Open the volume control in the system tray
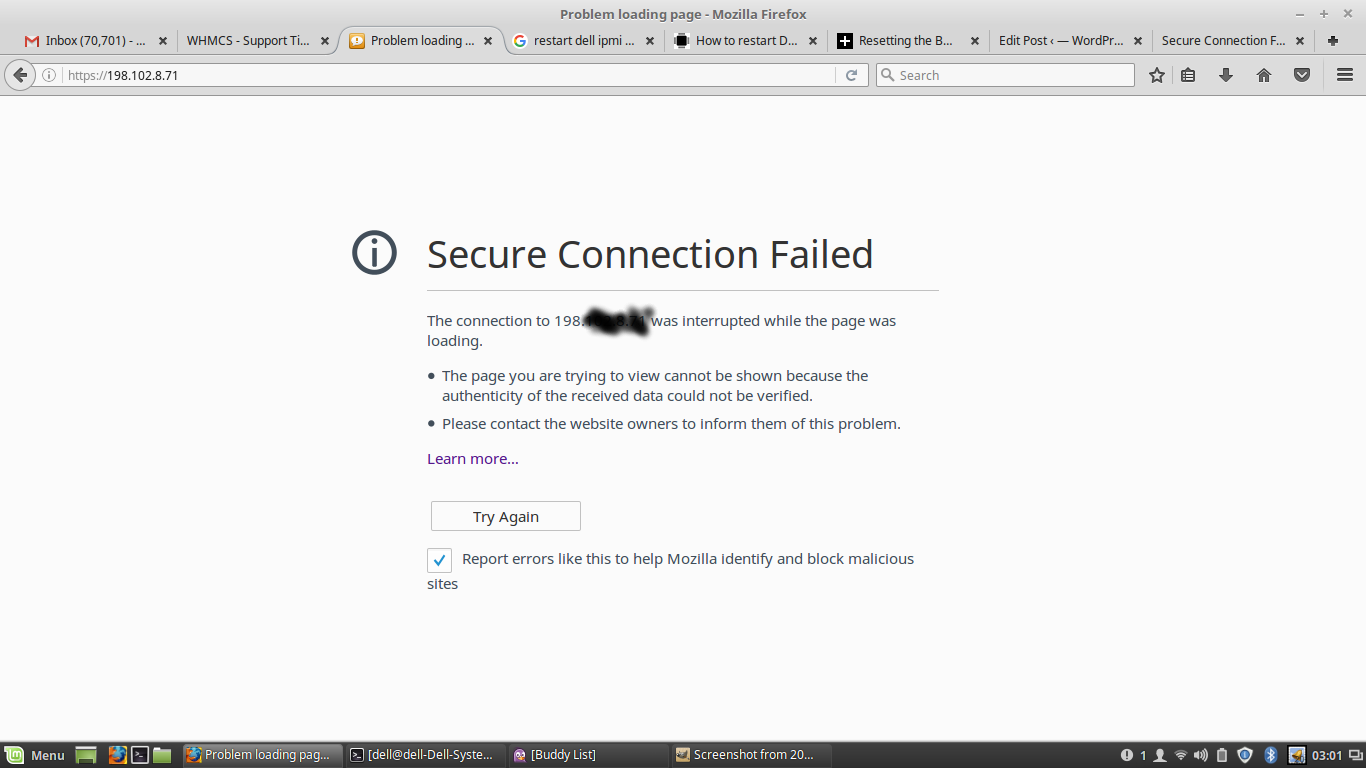The width and height of the screenshot is (1366, 768). coord(1200,755)
